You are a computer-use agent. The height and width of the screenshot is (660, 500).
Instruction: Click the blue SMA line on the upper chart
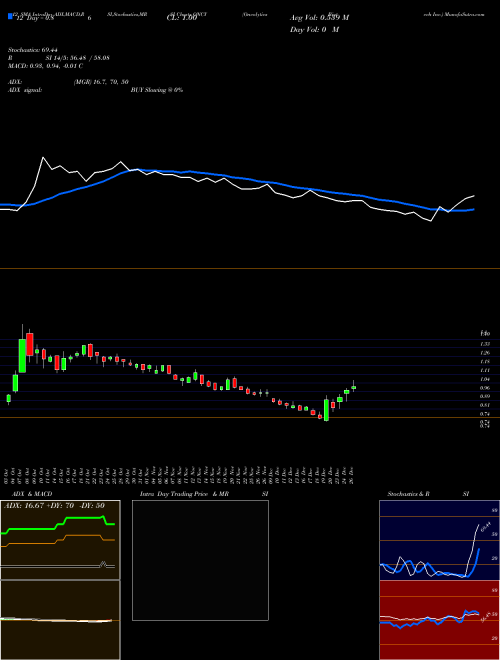[x=236, y=177]
